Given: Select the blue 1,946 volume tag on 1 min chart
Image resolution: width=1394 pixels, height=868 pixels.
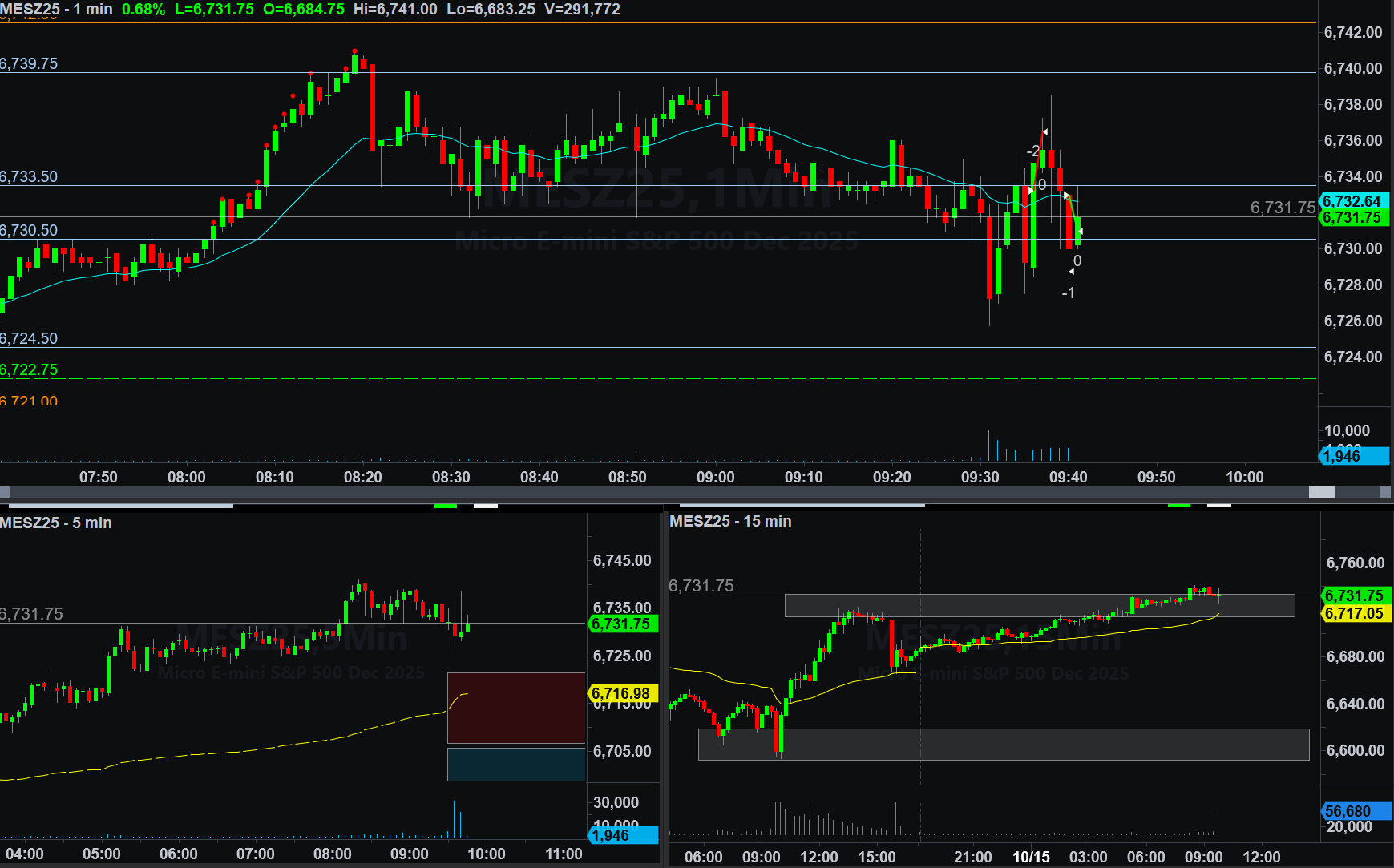Looking at the screenshot, I should pyautogui.click(x=1352, y=456).
